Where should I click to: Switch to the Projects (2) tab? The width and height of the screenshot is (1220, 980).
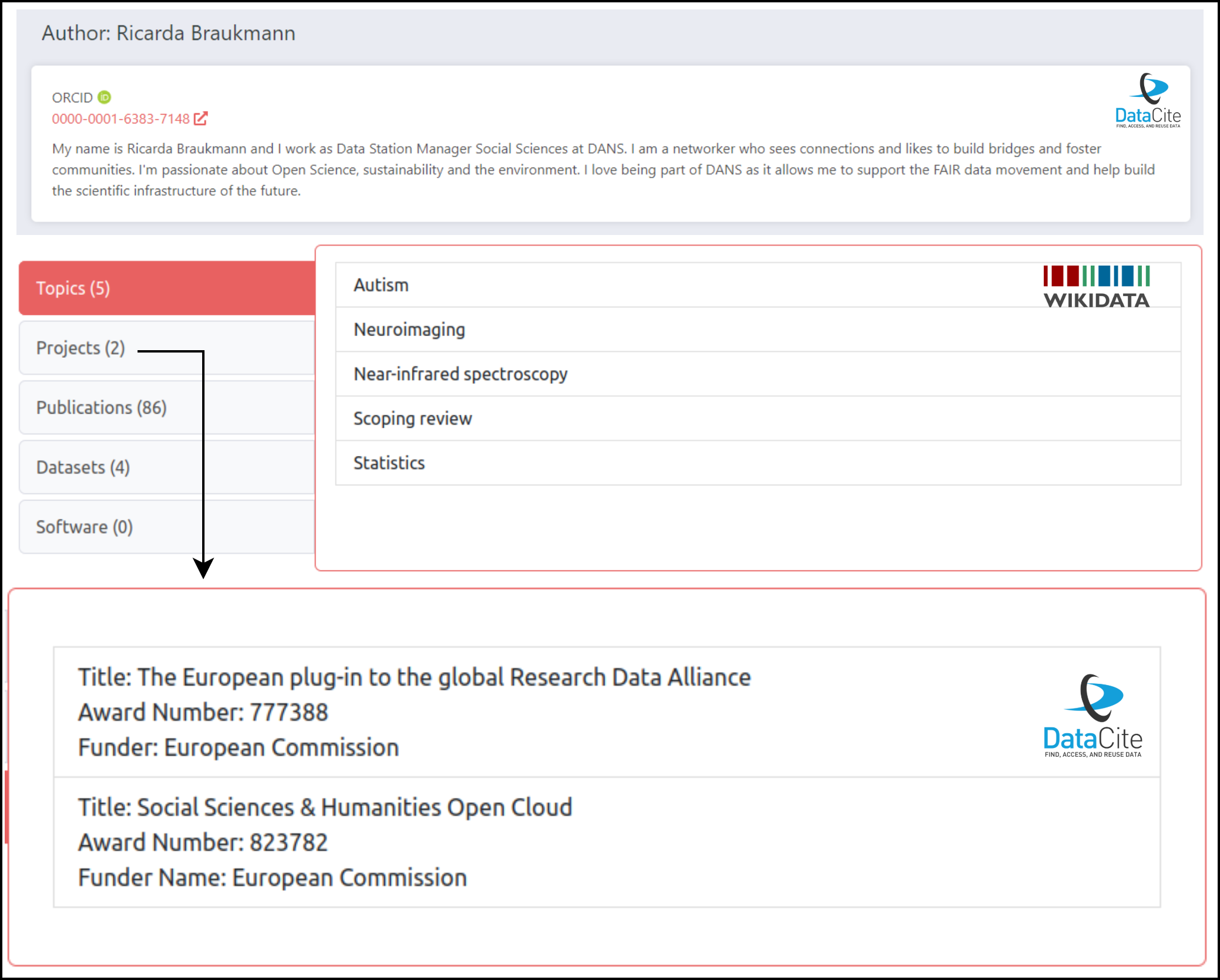tap(81, 348)
